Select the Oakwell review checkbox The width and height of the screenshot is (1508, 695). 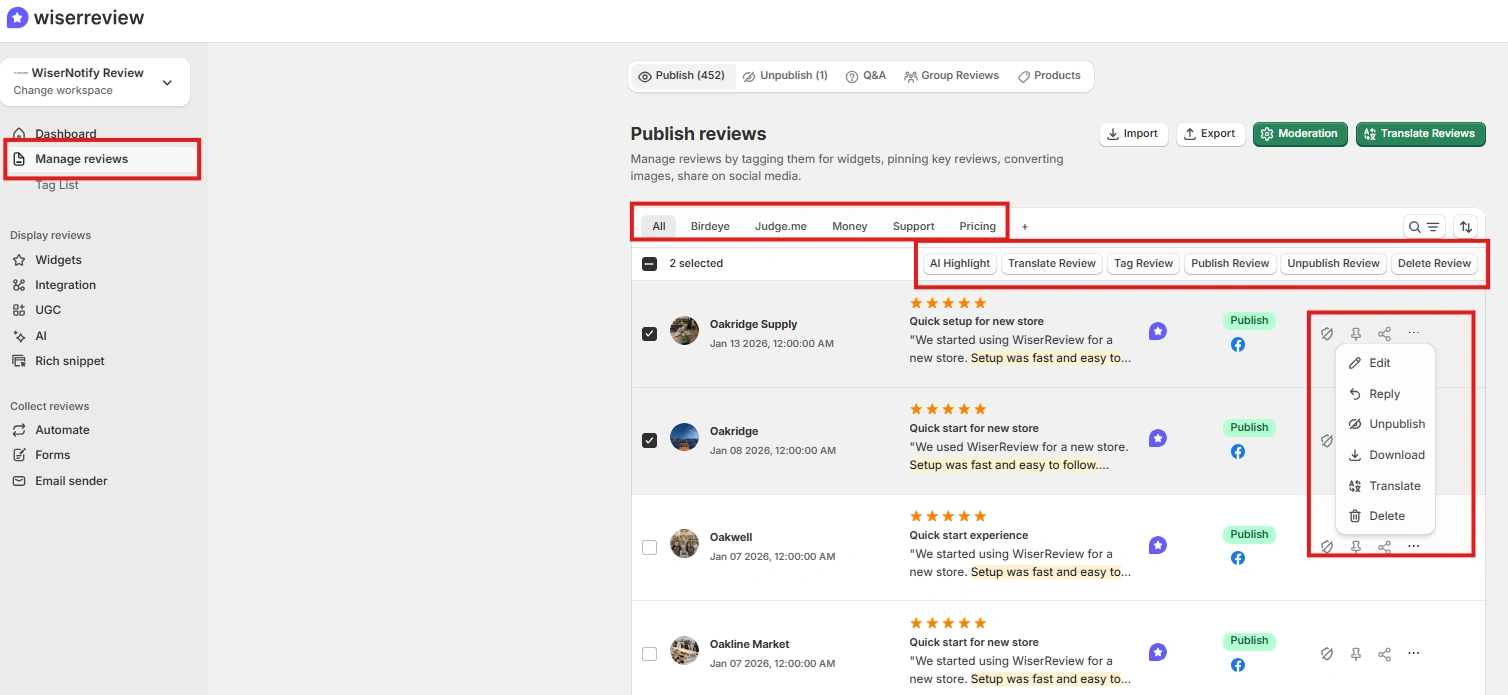(x=649, y=546)
